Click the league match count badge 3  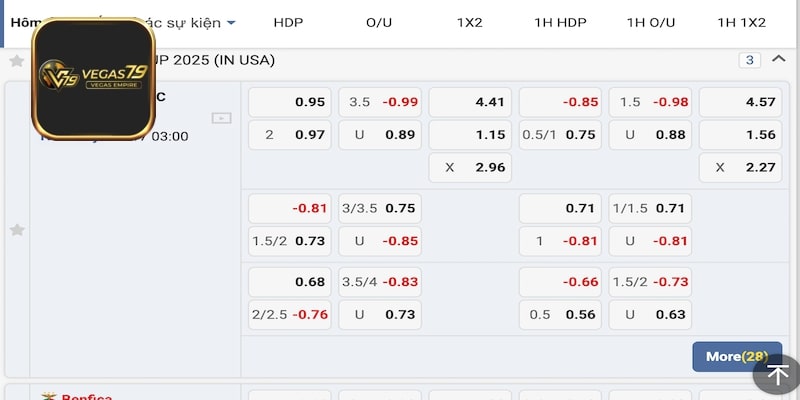coord(749,60)
